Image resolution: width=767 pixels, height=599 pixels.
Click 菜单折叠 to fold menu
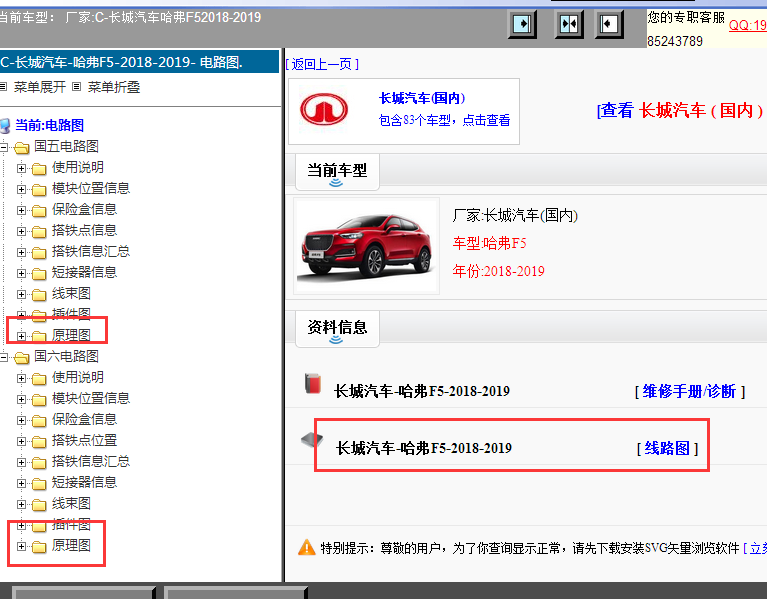(x=113, y=87)
